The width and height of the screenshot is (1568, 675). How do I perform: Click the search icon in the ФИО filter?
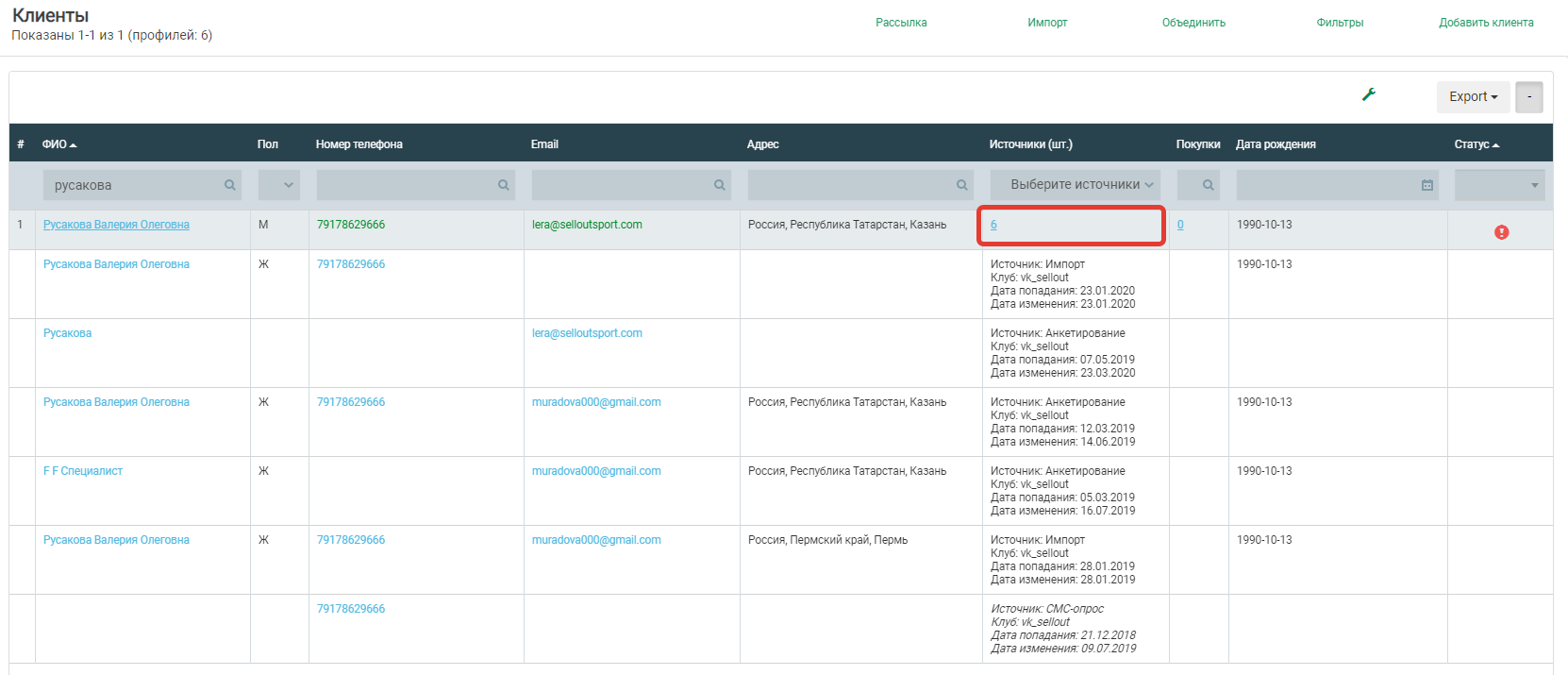click(229, 185)
